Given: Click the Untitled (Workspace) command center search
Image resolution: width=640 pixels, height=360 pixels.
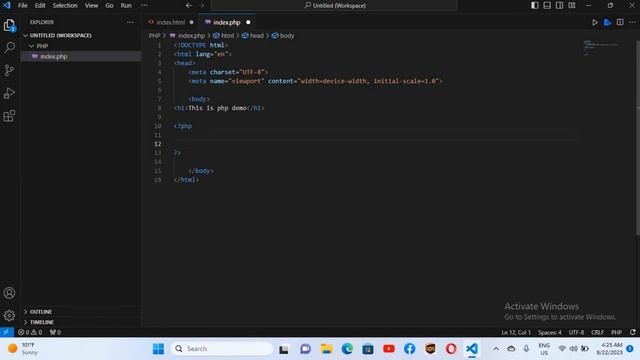Looking at the screenshot, I should [x=335, y=5].
